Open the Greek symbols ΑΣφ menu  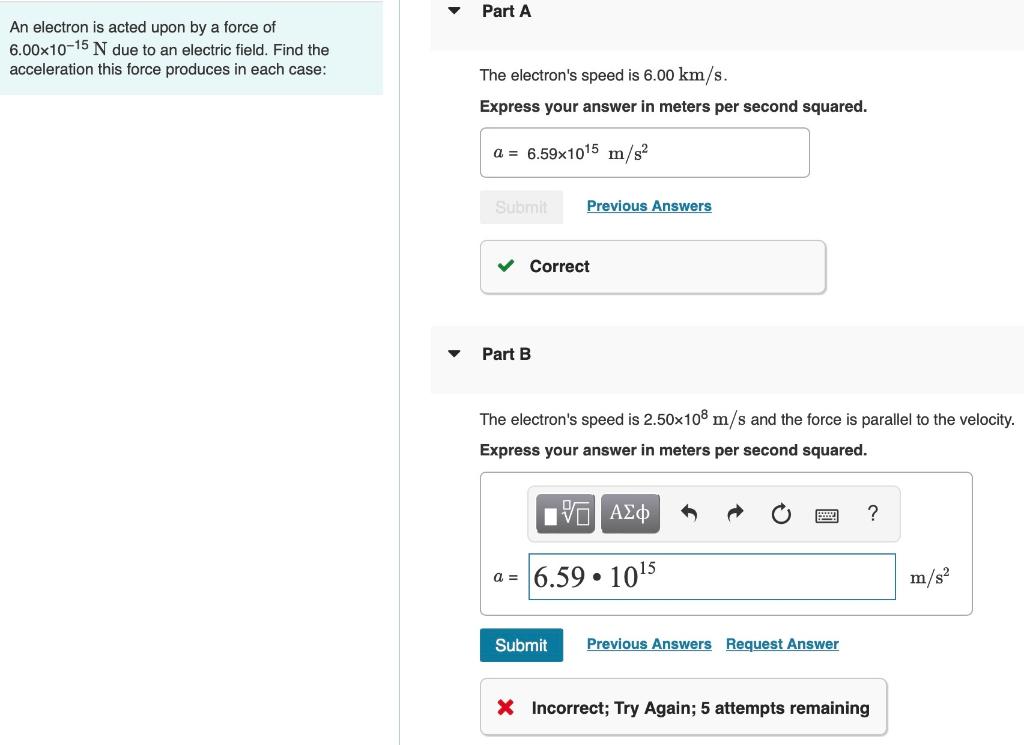pos(630,513)
